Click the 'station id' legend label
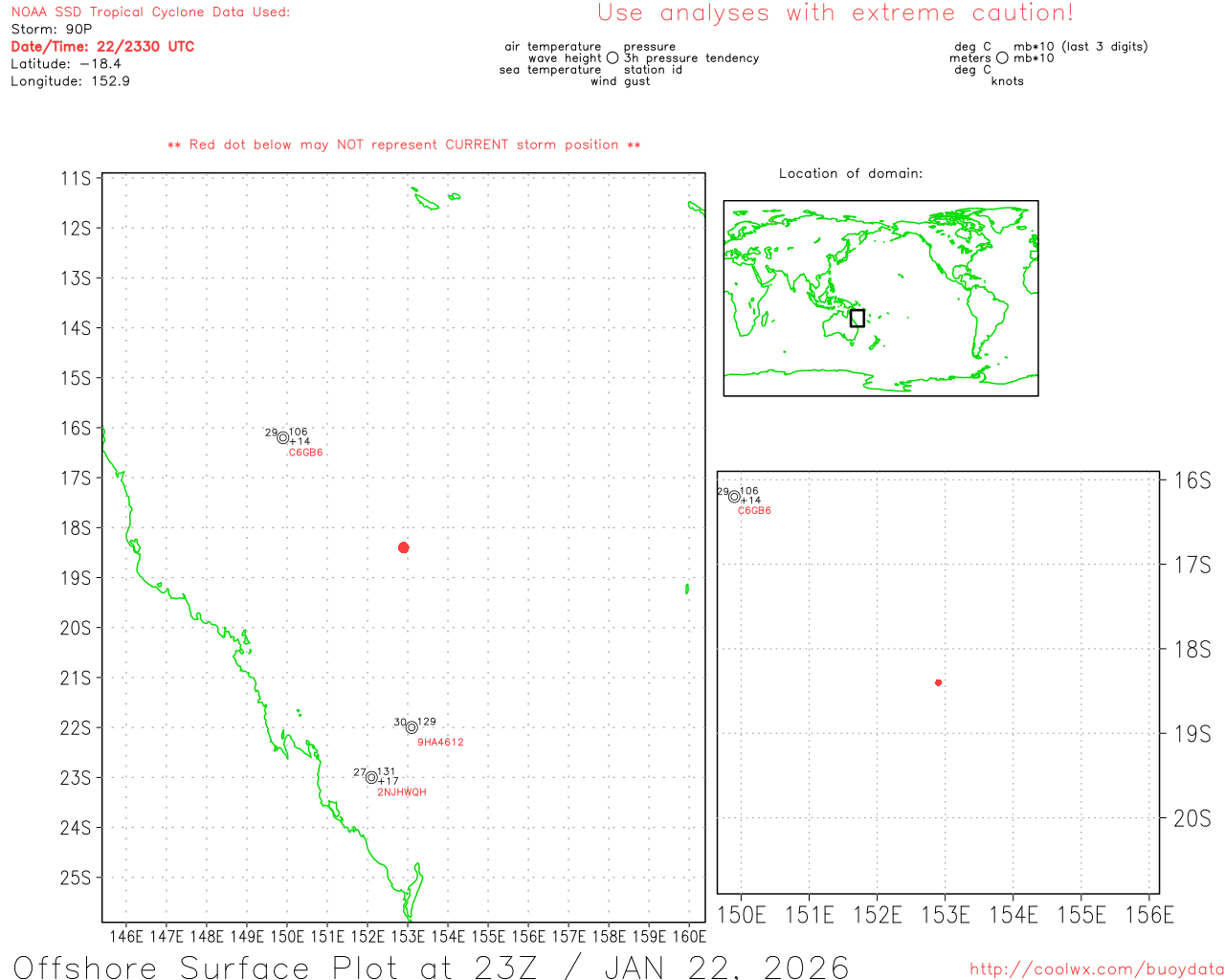Screen dimensions: 1225x980 (654, 70)
